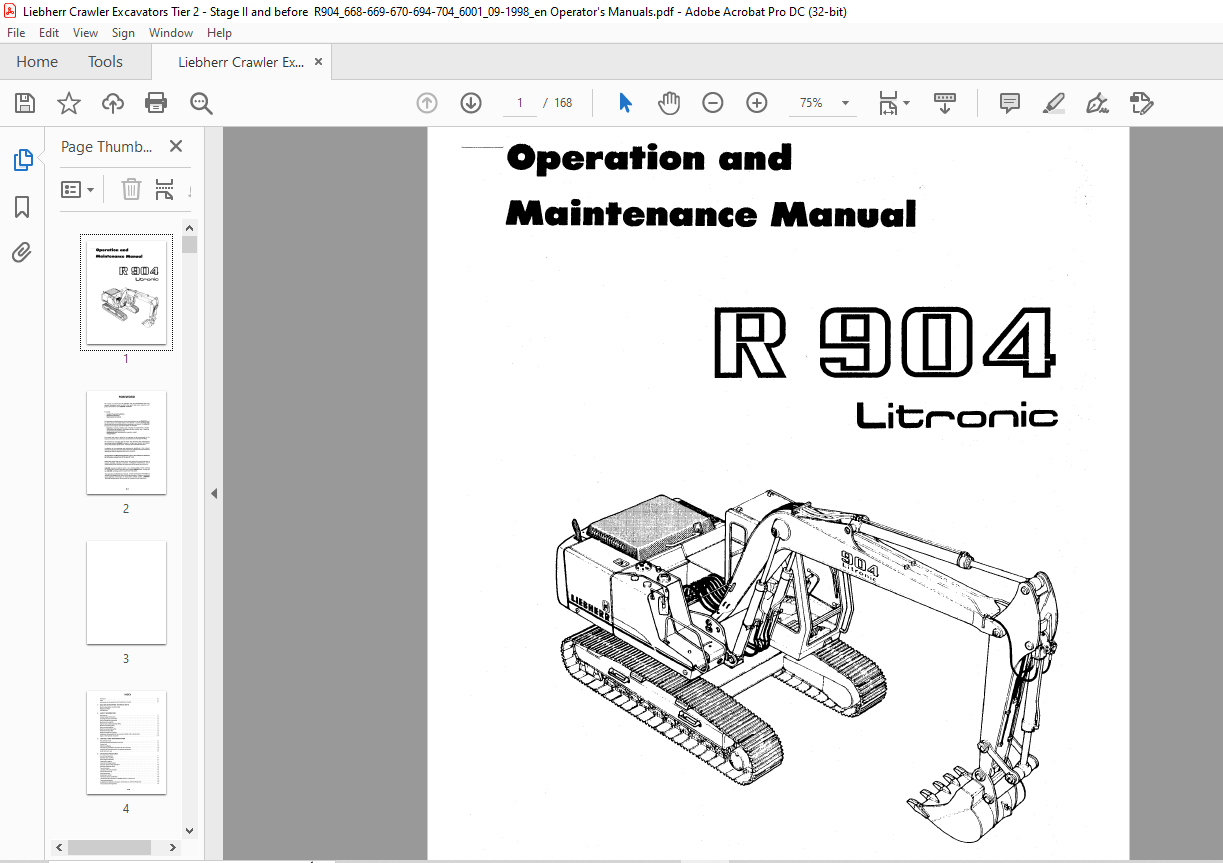Viewport: 1223px width, 863px height.
Task: Click the trash icon in thumbnails panel
Action: (x=131, y=189)
